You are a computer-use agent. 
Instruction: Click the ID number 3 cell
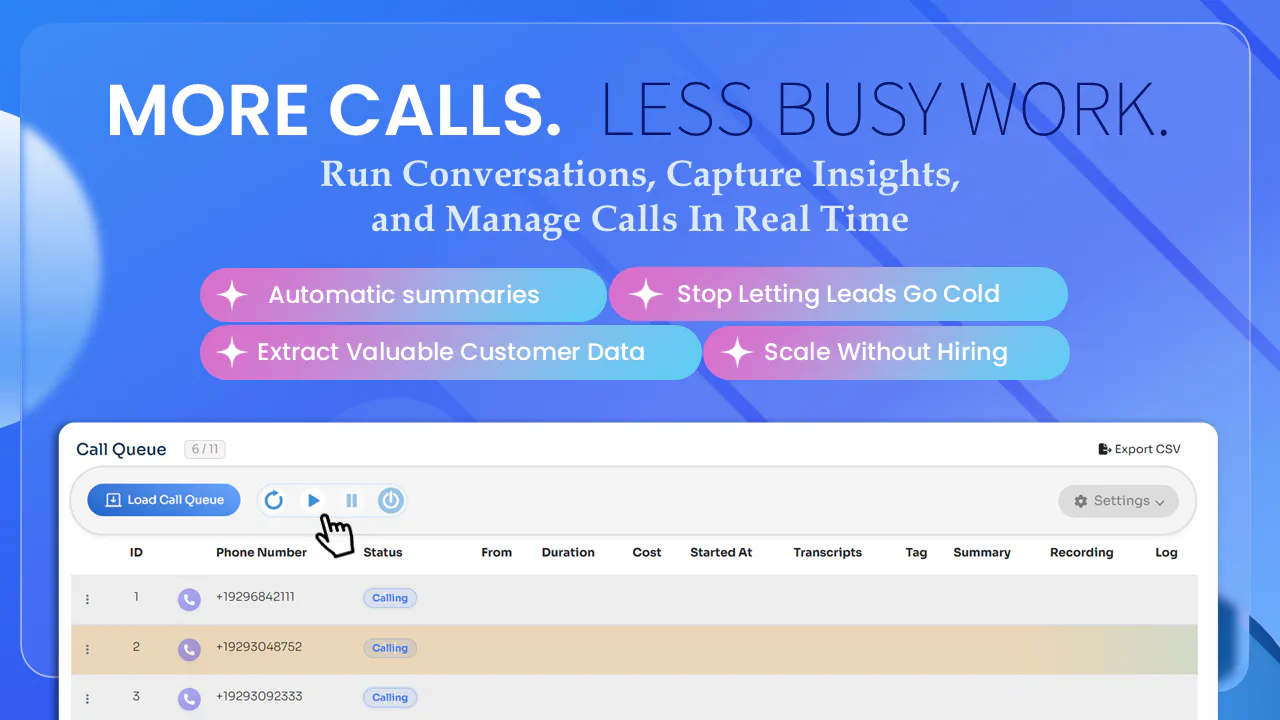(136, 696)
